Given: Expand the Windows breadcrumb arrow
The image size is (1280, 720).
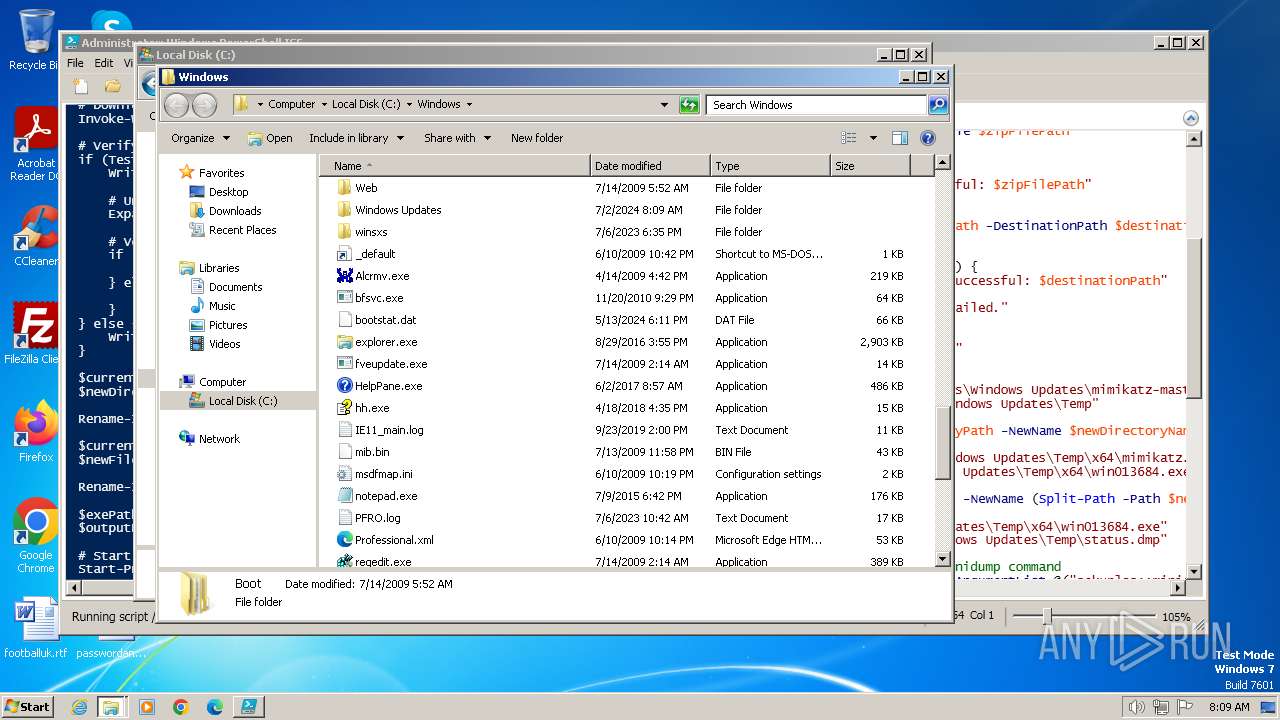Looking at the screenshot, I should point(469,104).
